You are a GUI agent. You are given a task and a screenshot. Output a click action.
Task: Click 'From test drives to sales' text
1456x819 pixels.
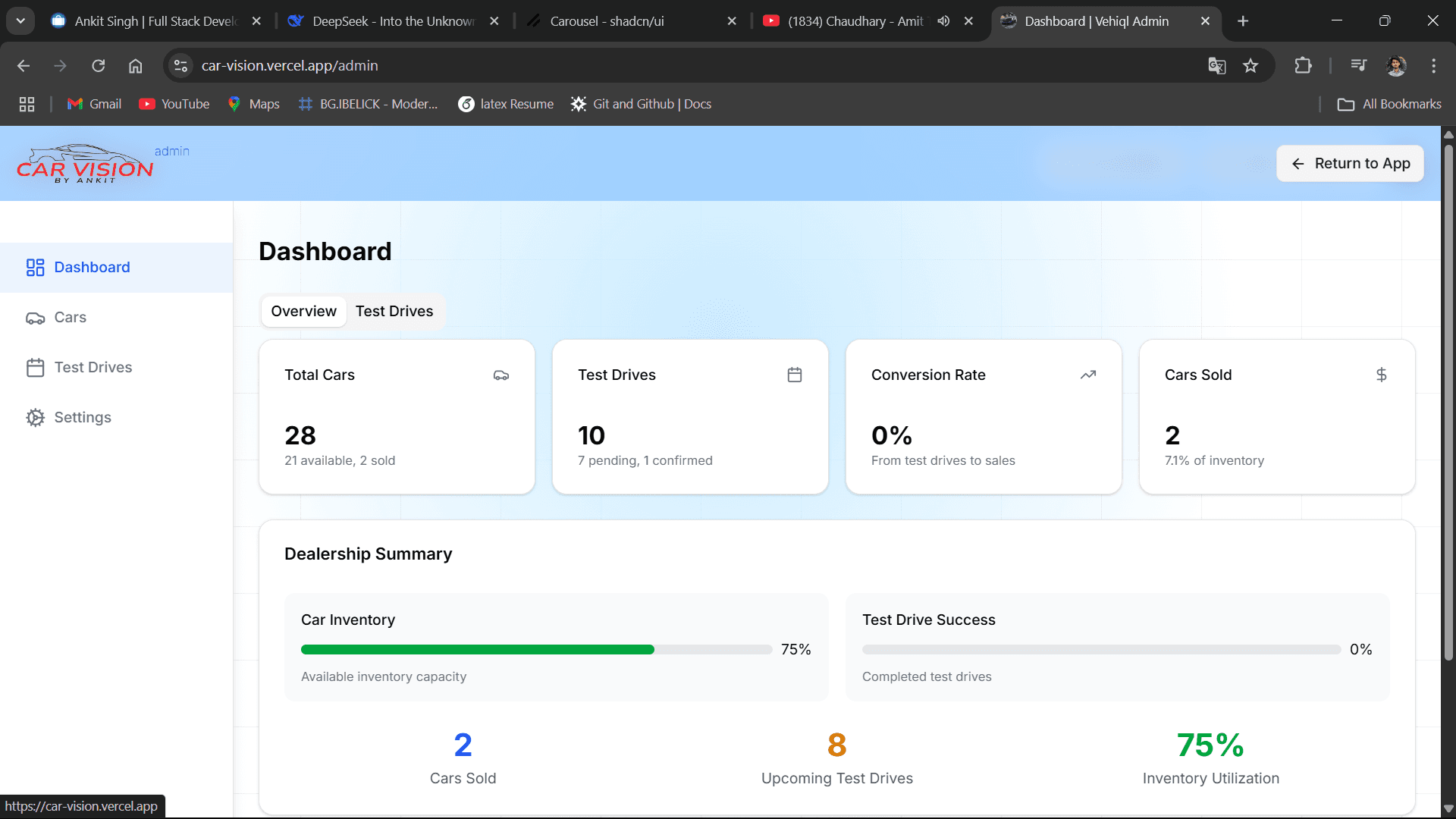click(943, 461)
